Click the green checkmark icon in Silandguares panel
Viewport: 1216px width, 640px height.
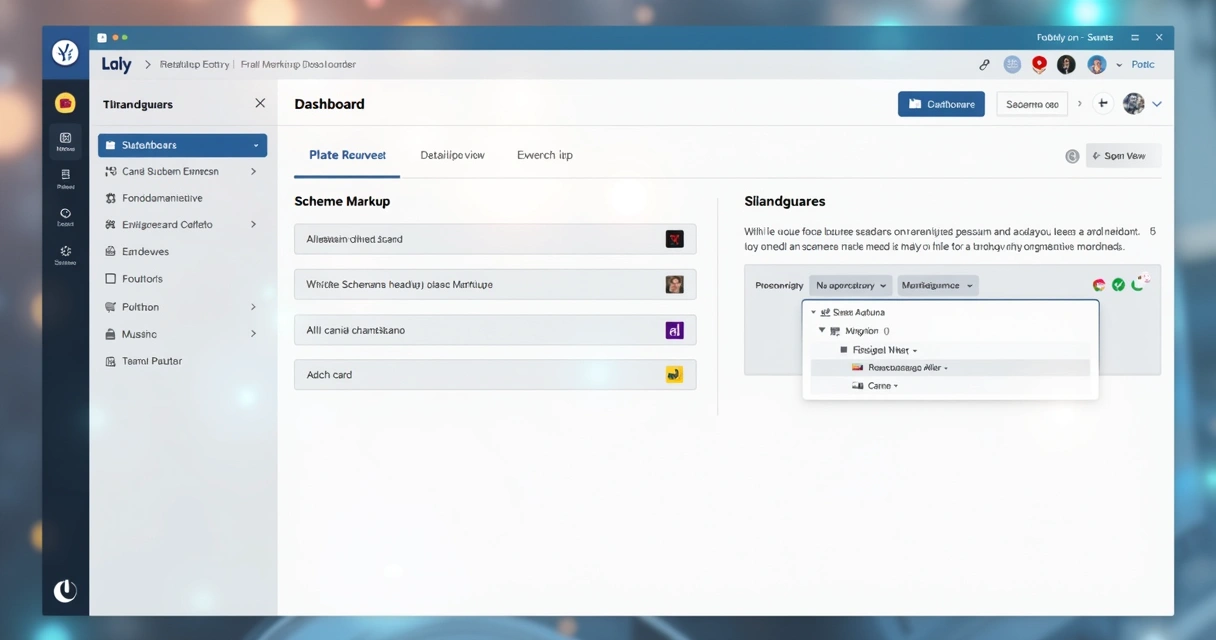pyautogui.click(x=1118, y=284)
